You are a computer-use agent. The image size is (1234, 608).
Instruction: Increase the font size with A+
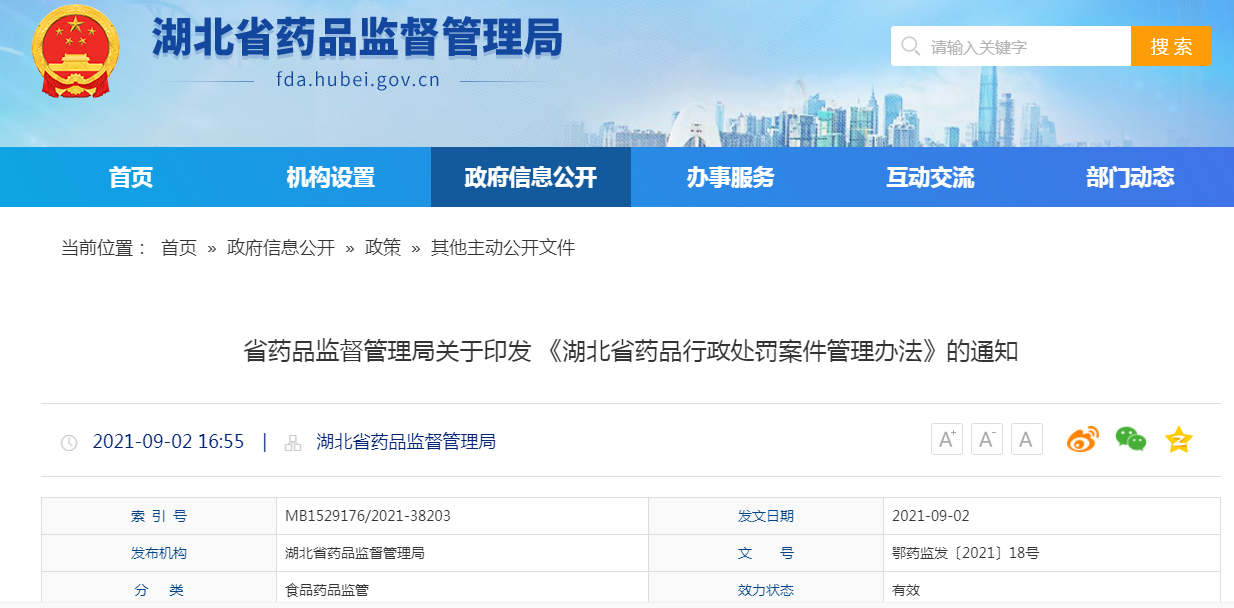[946, 438]
